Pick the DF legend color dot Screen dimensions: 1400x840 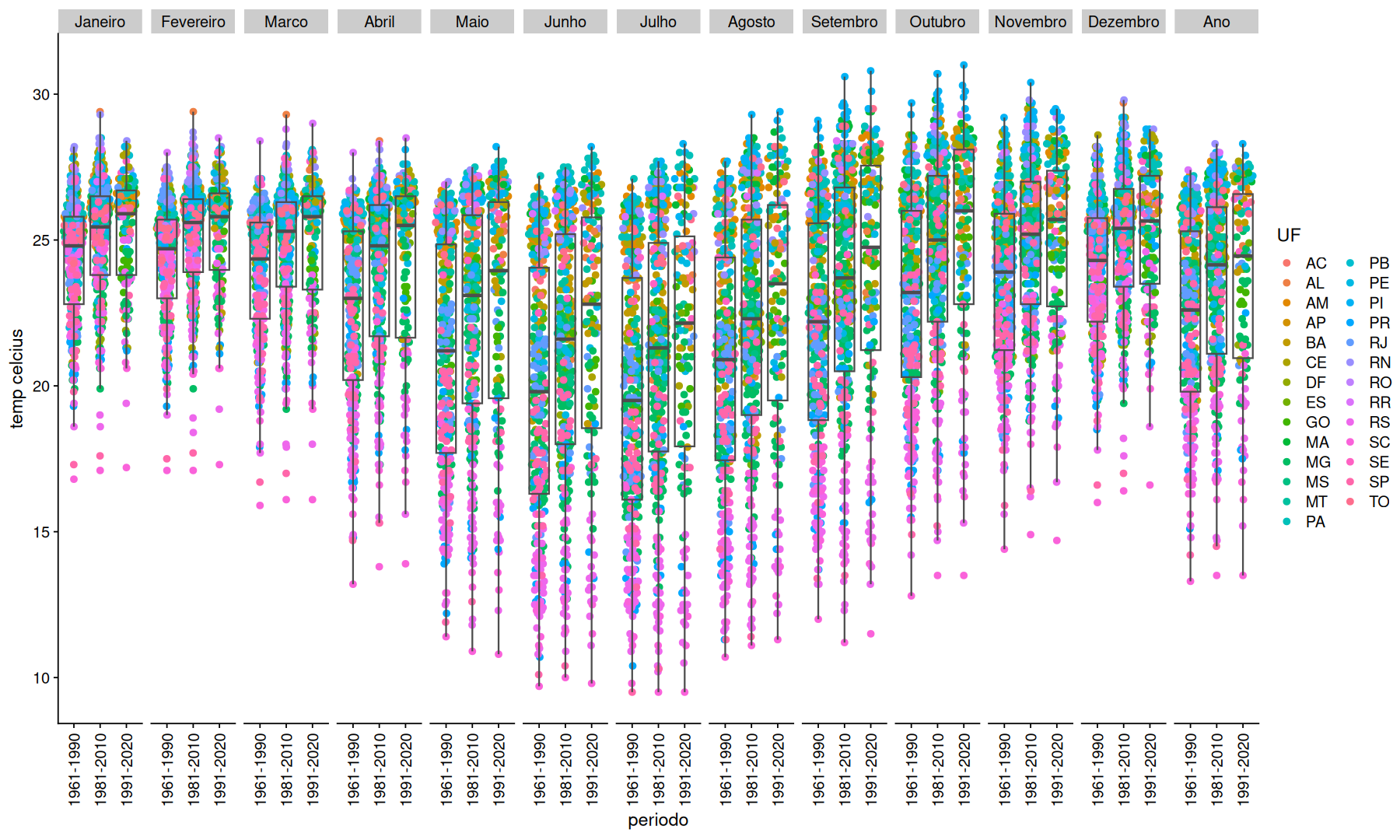coord(1287,383)
